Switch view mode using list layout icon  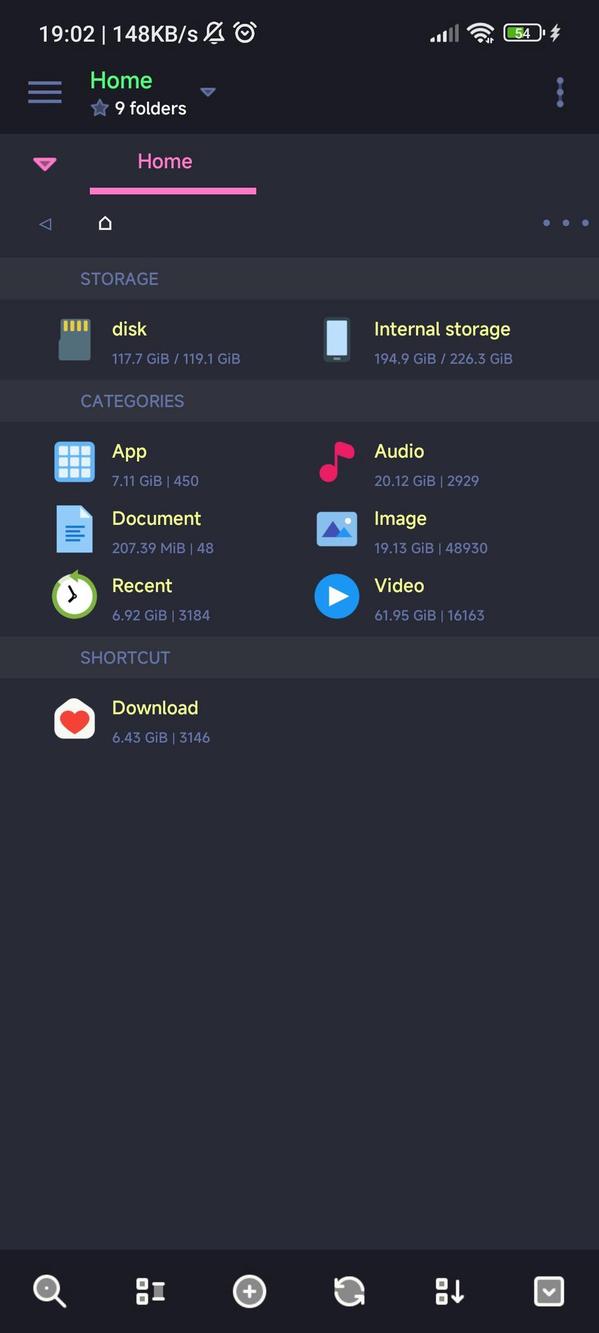point(150,1291)
